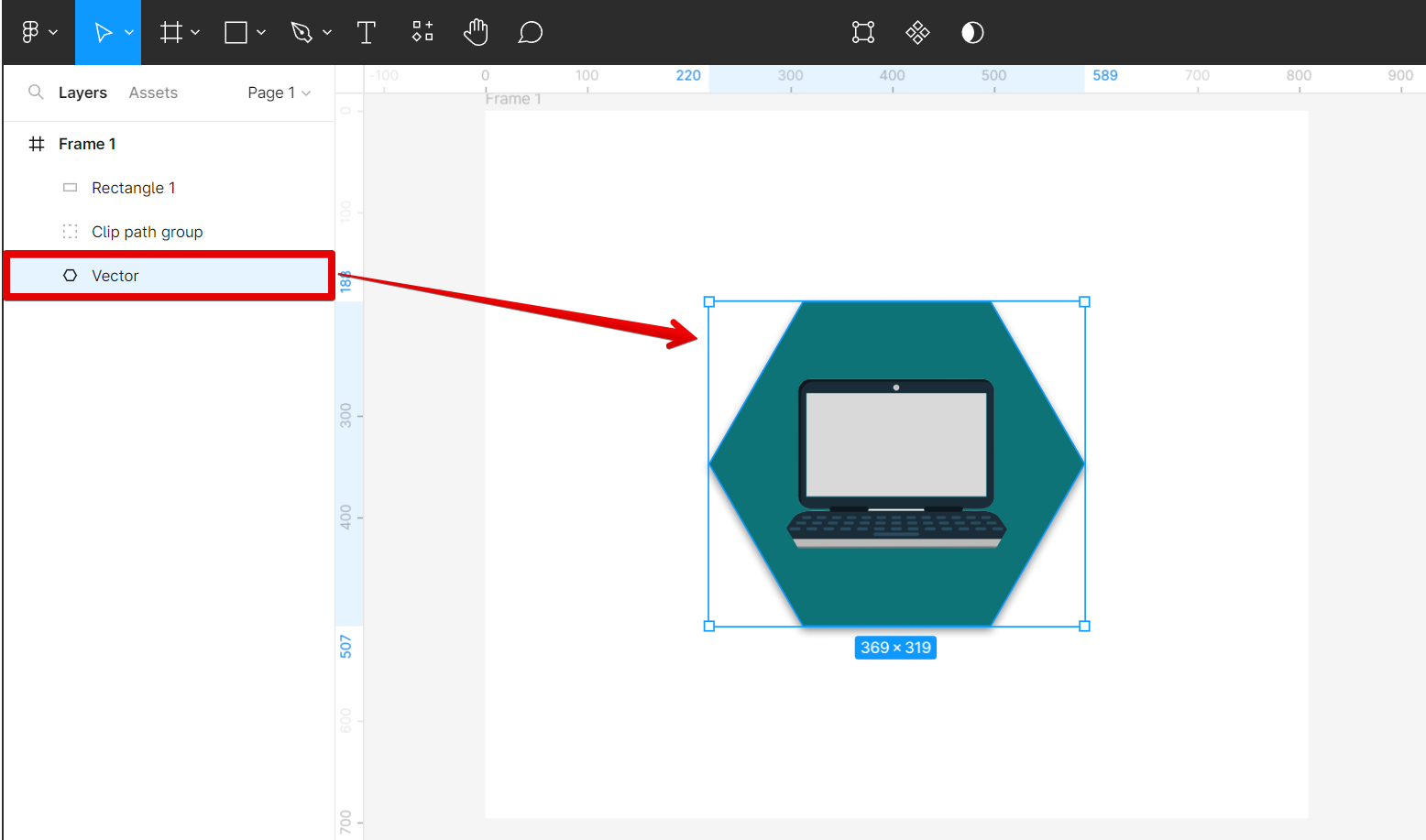Select the Text tool

tap(367, 33)
